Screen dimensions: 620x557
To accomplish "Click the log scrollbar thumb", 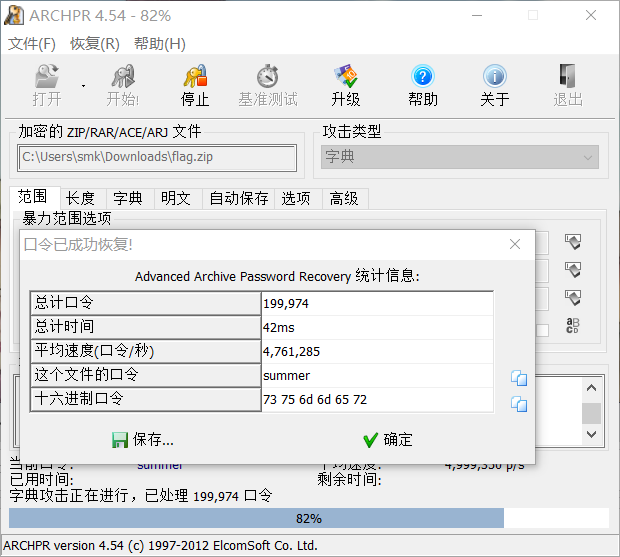I will 592,413.
